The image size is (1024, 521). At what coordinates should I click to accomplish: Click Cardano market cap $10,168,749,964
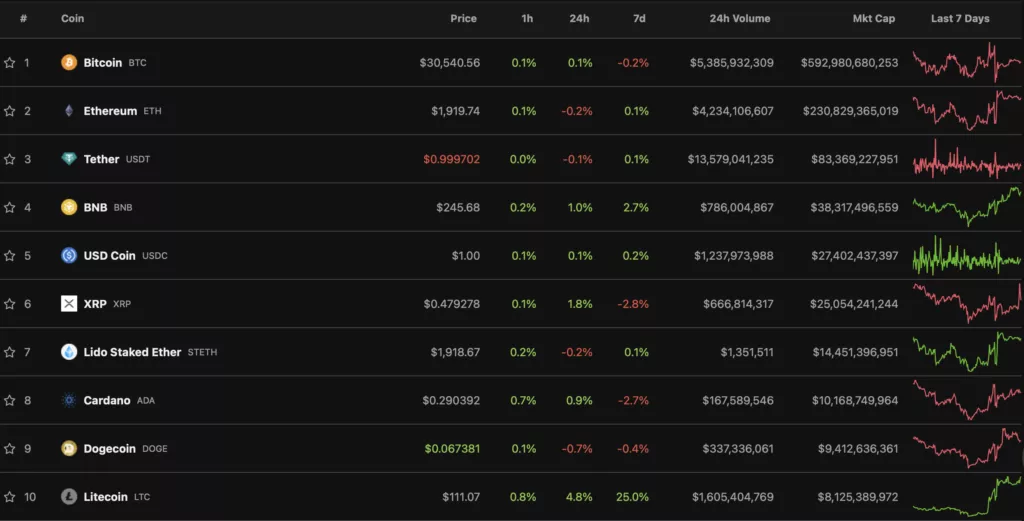pyautogui.click(x=855, y=400)
